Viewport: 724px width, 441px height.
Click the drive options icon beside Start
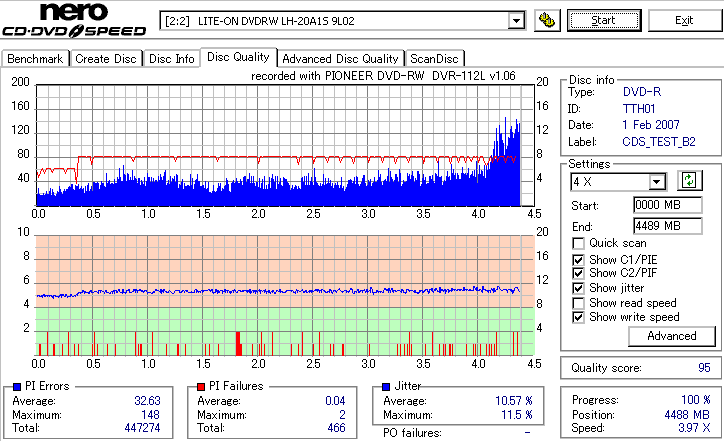tap(547, 20)
